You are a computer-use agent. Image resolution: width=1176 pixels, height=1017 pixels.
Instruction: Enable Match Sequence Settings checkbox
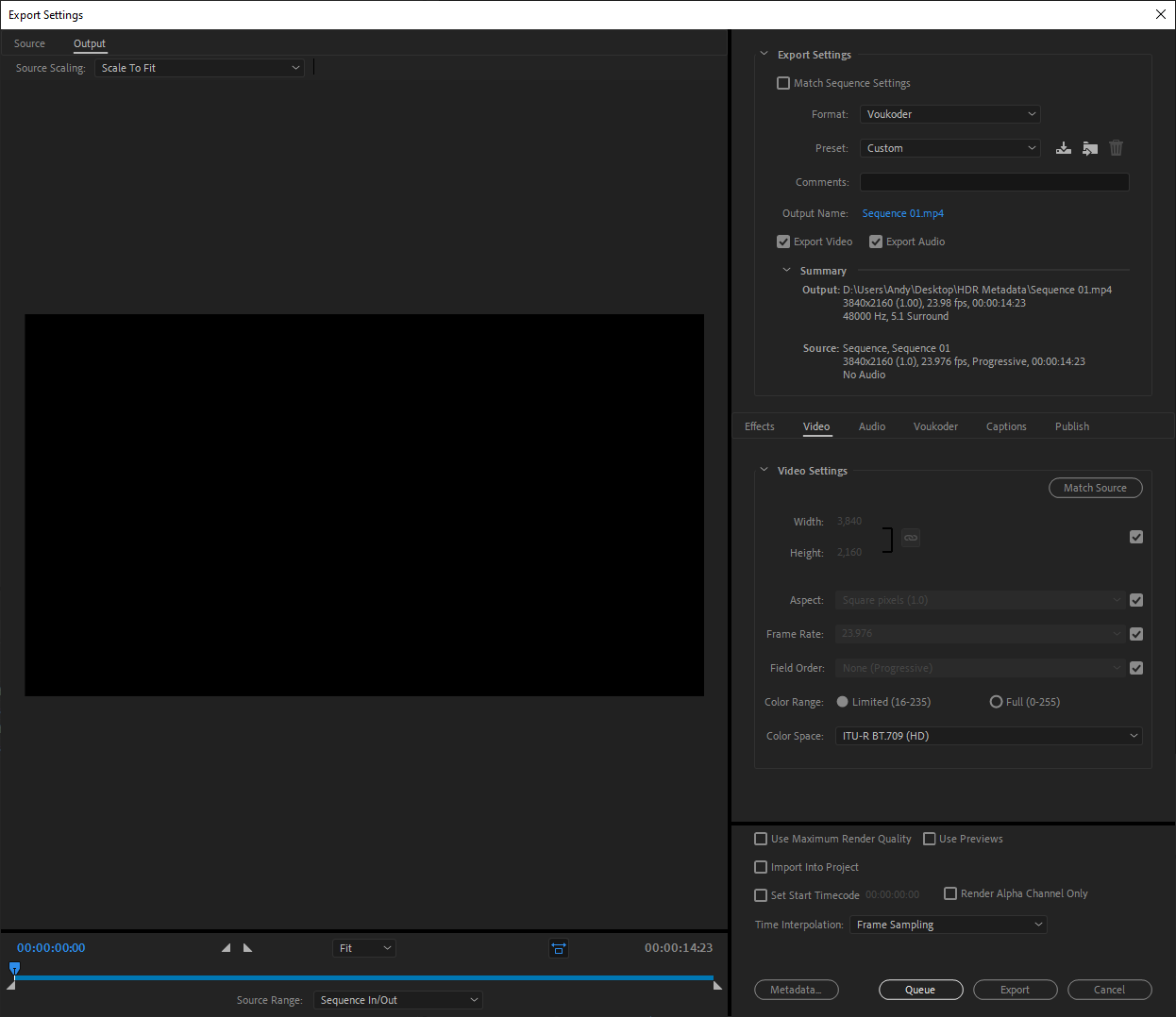click(783, 83)
